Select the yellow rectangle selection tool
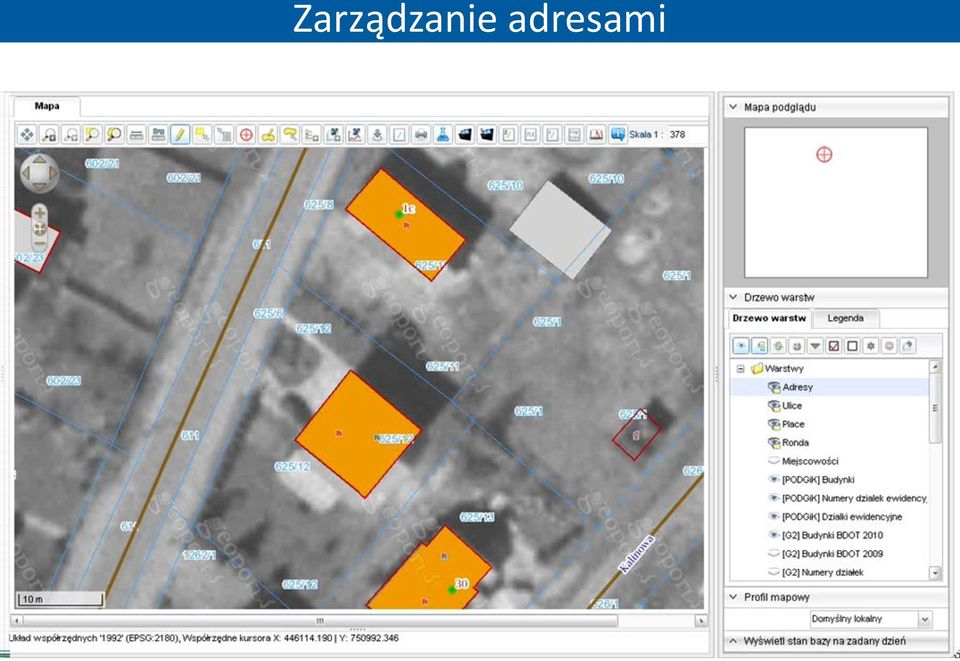 [202, 135]
